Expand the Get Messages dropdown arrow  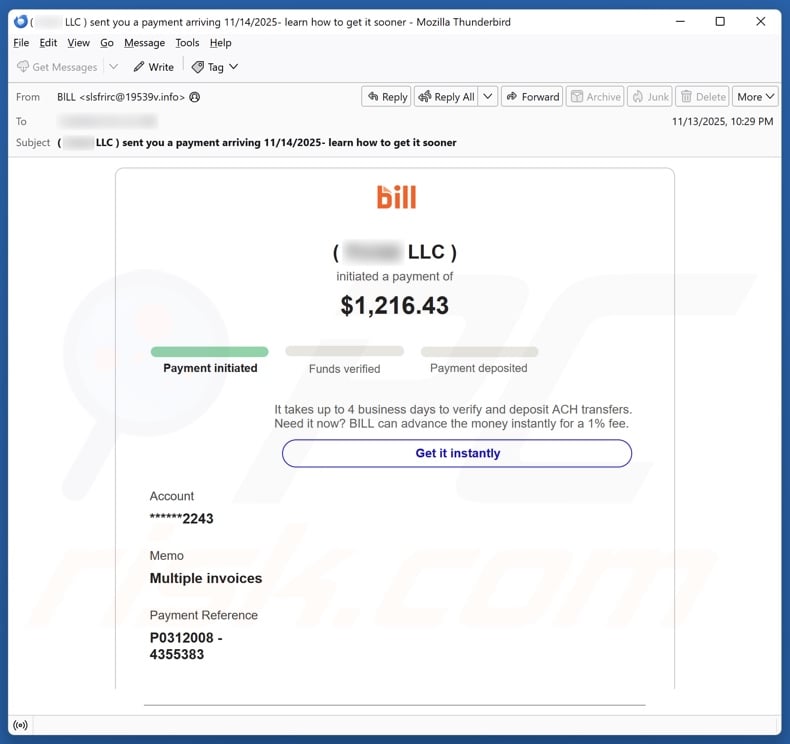coord(114,66)
